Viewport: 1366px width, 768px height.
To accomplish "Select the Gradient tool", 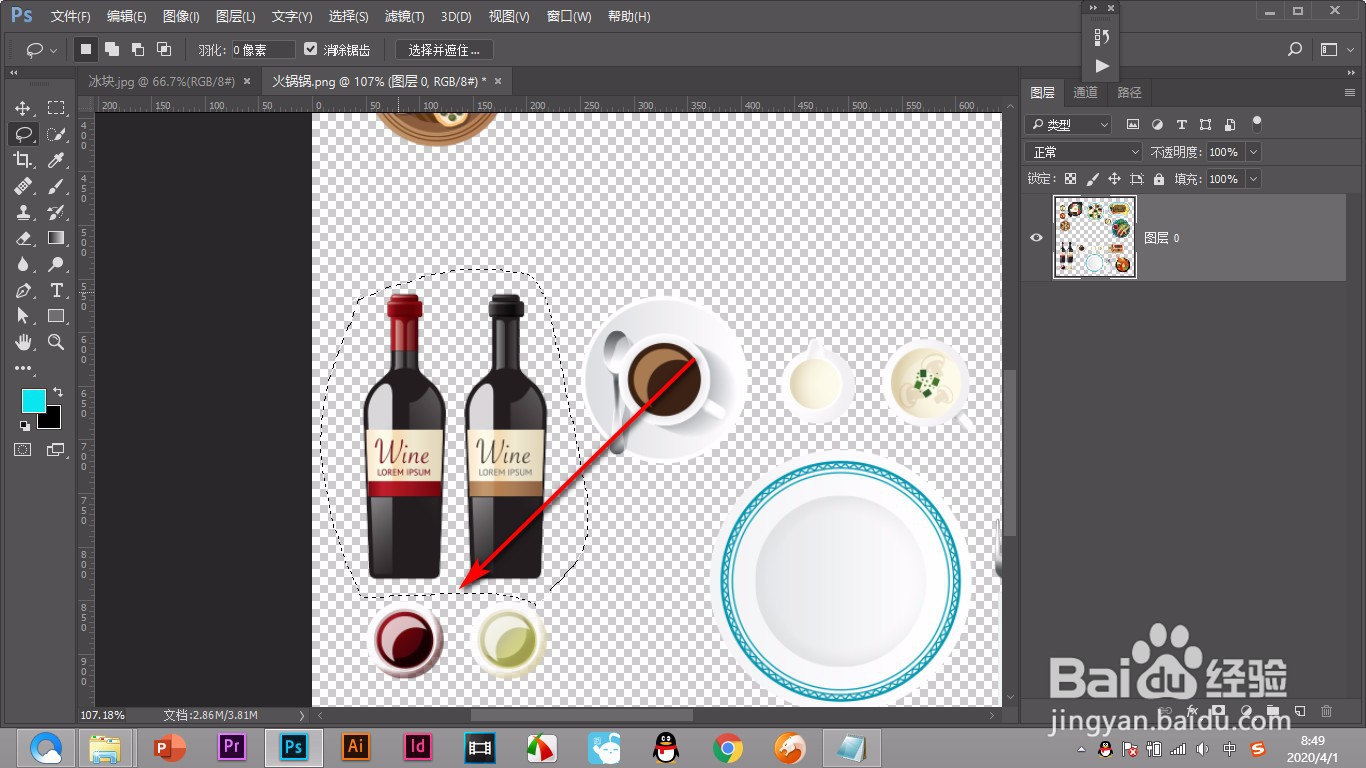I will [56, 238].
